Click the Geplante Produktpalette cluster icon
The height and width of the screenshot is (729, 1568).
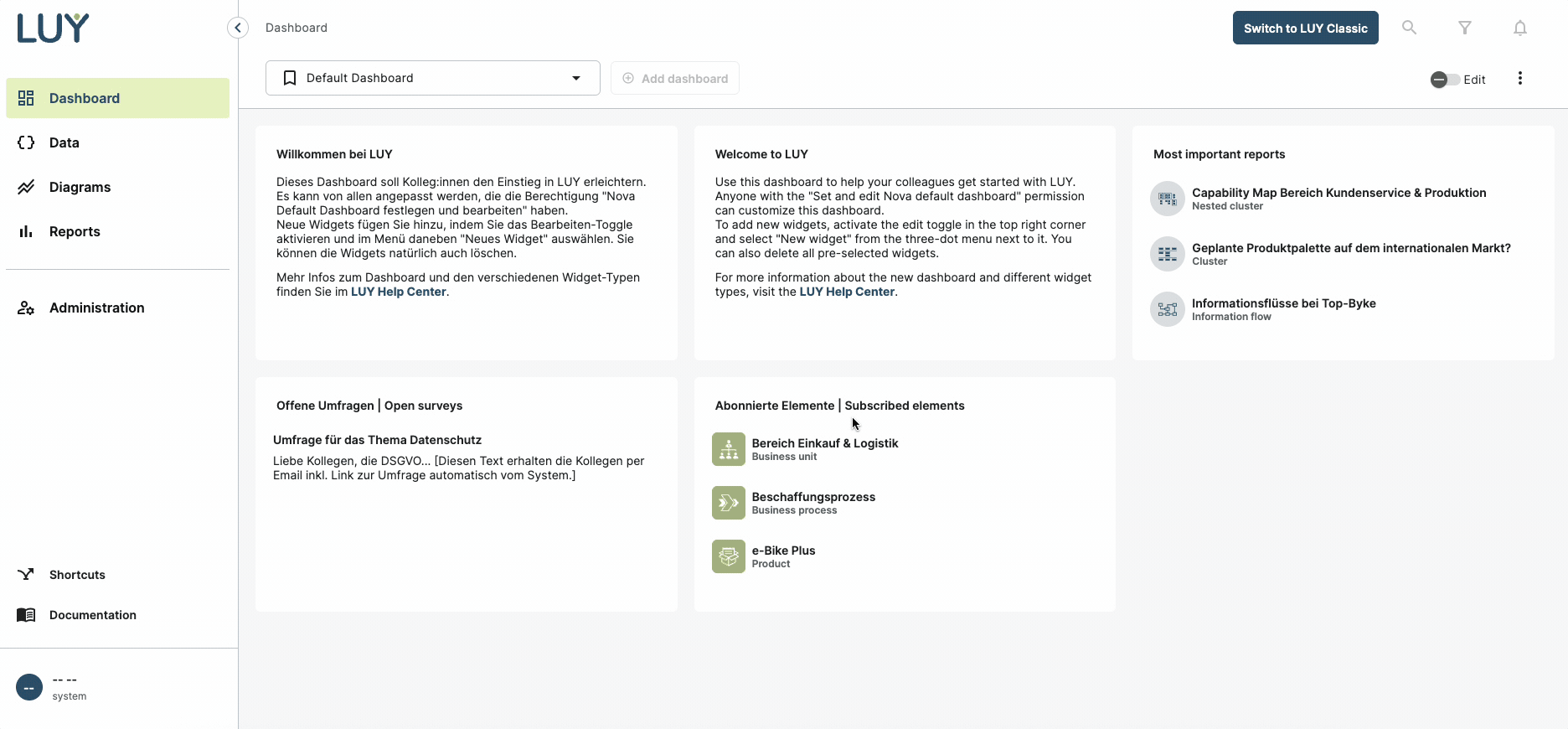click(x=1167, y=254)
